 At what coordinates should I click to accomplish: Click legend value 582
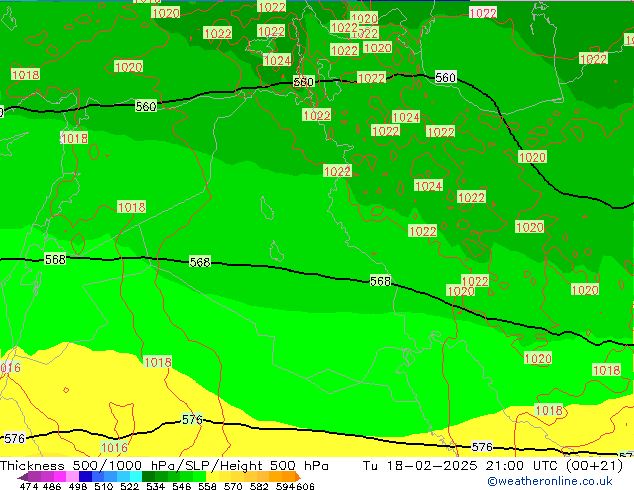tap(259, 486)
